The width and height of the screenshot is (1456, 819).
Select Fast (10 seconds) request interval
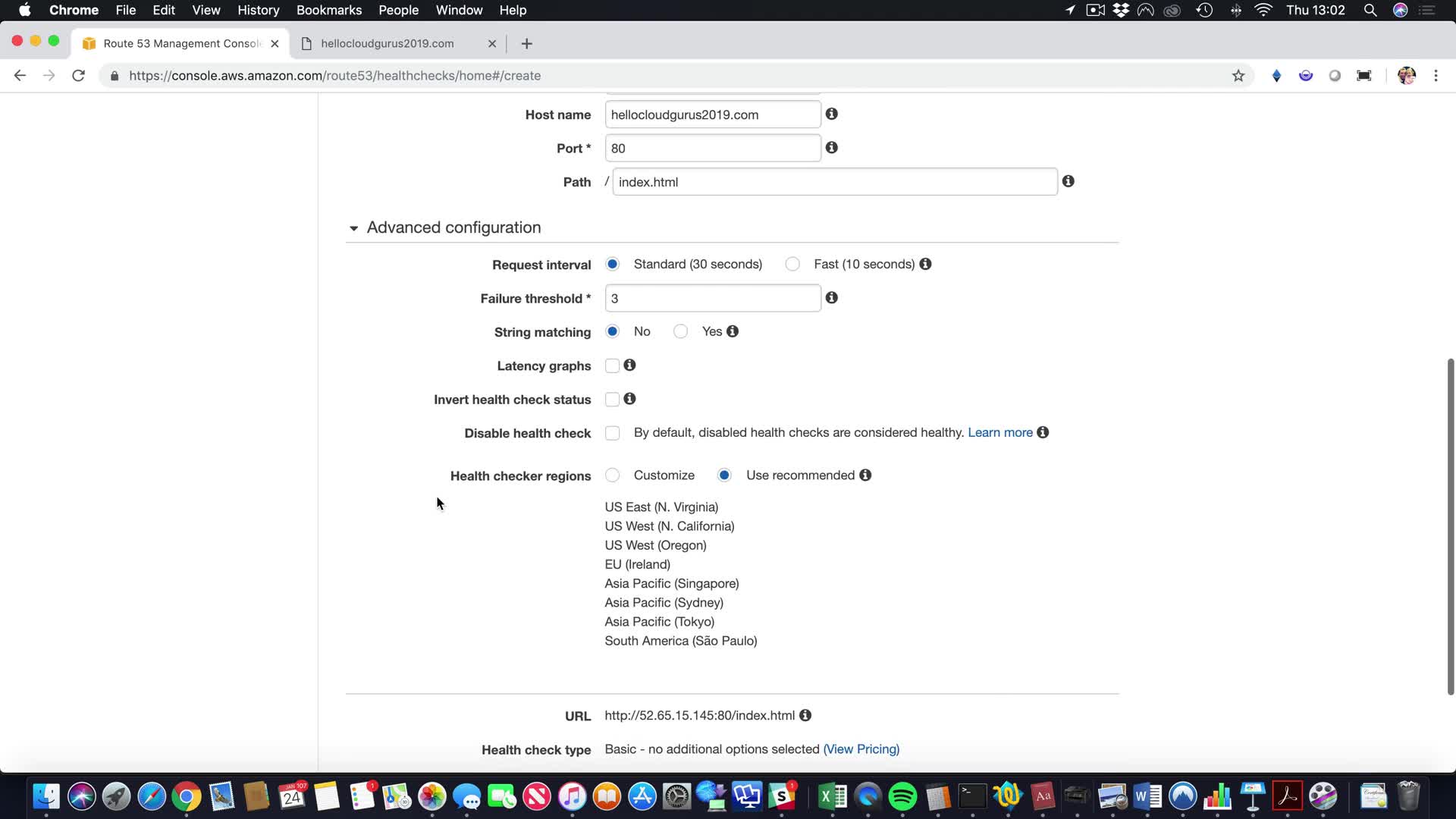(792, 264)
